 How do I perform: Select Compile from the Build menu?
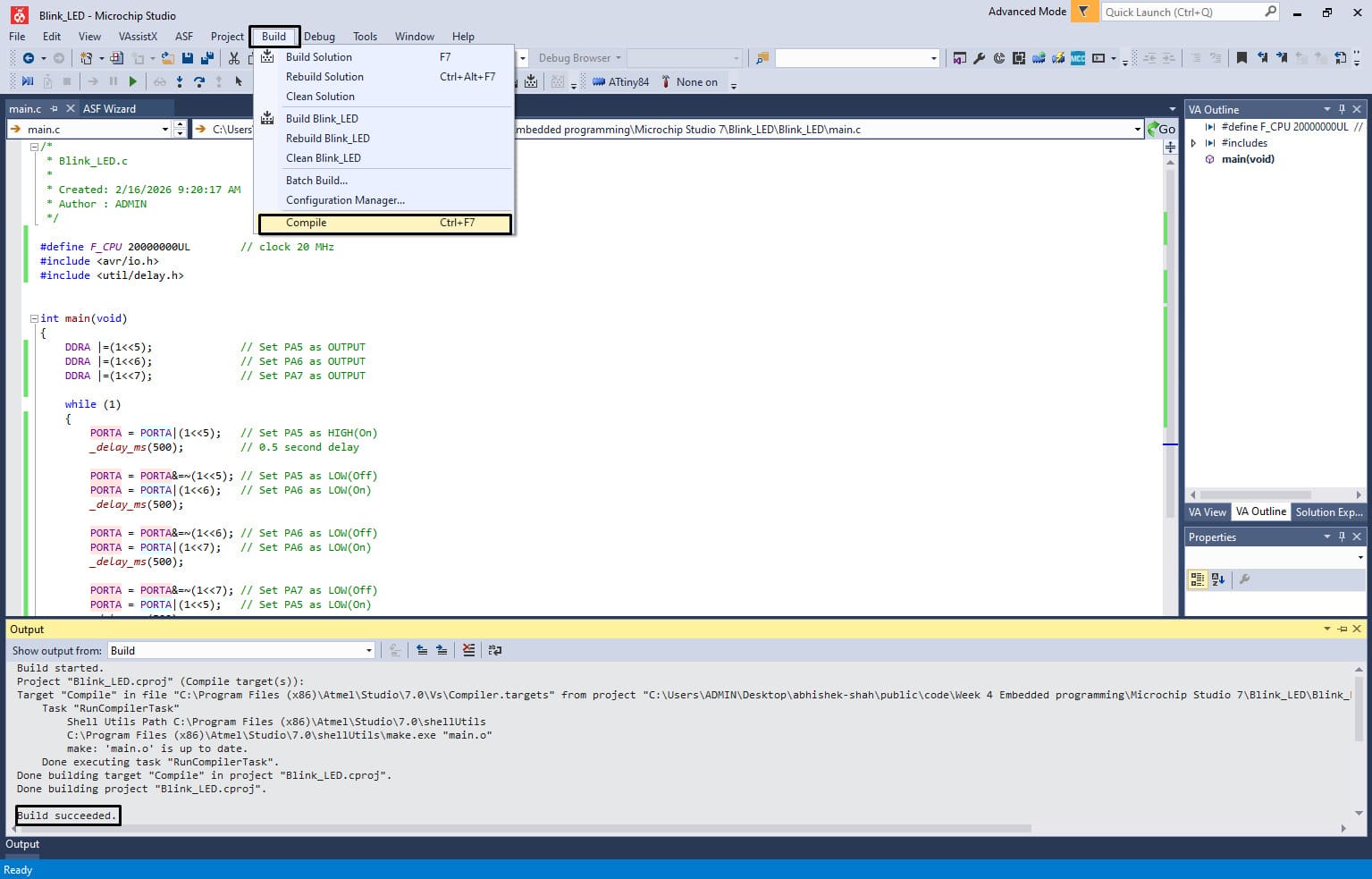(x=385, y=223)
